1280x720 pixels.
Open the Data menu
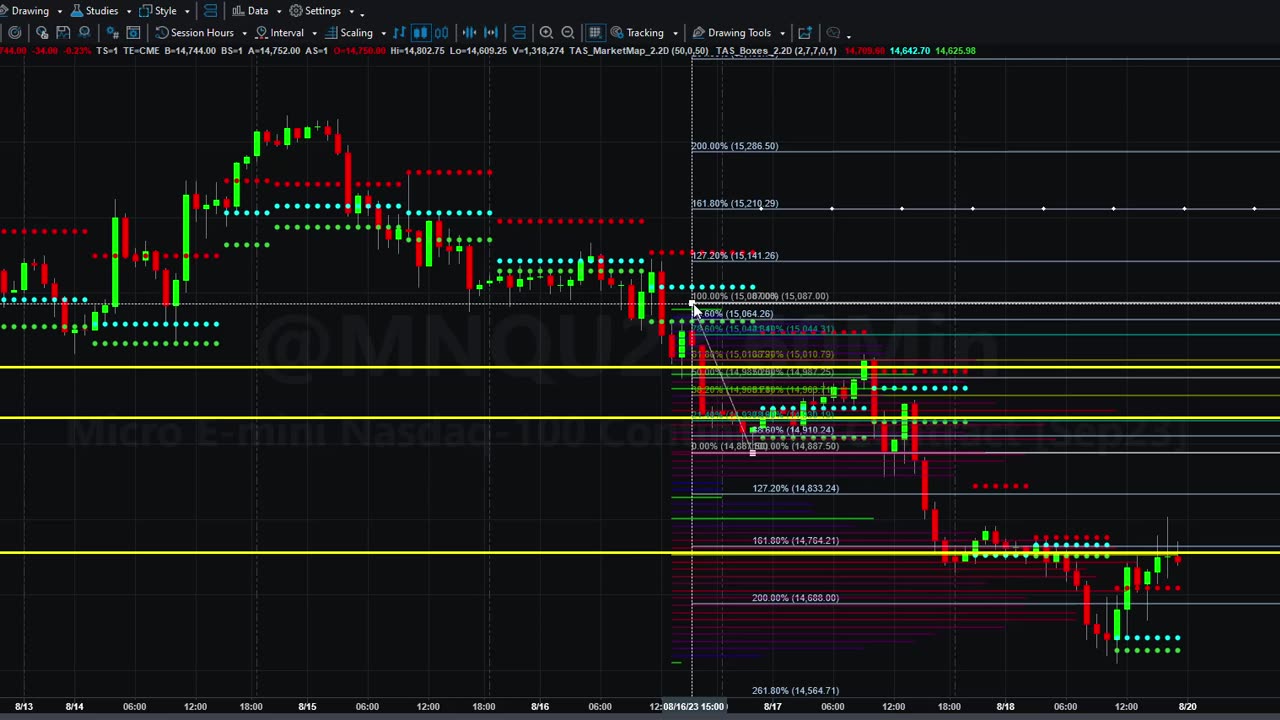249,11
